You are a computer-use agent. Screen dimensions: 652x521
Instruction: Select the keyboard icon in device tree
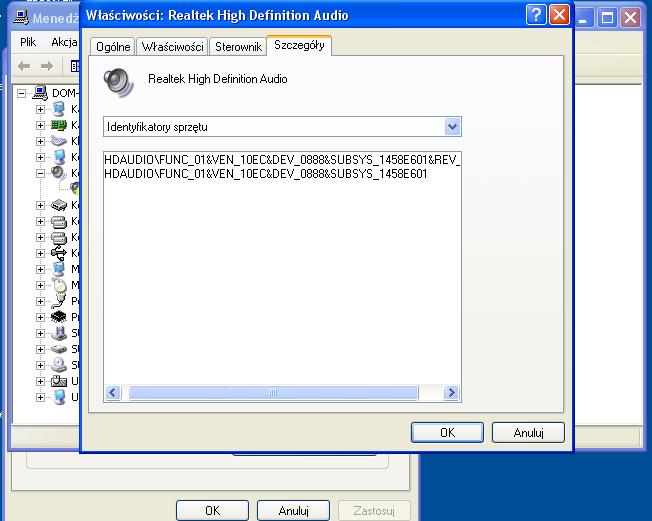(59, 141)
